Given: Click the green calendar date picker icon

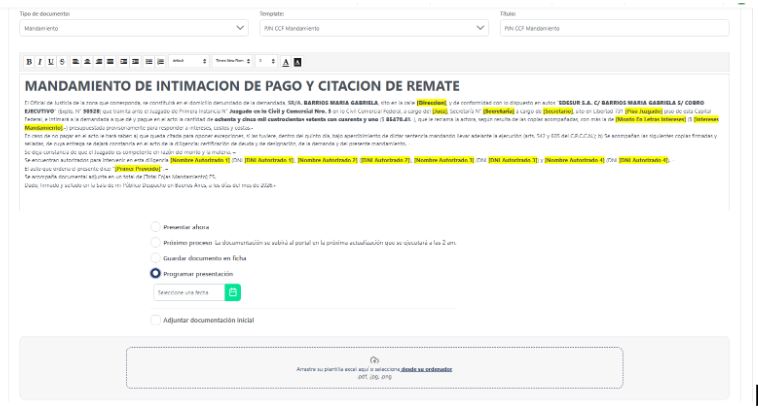Looking at the screenshot, I should click(233, 292).
